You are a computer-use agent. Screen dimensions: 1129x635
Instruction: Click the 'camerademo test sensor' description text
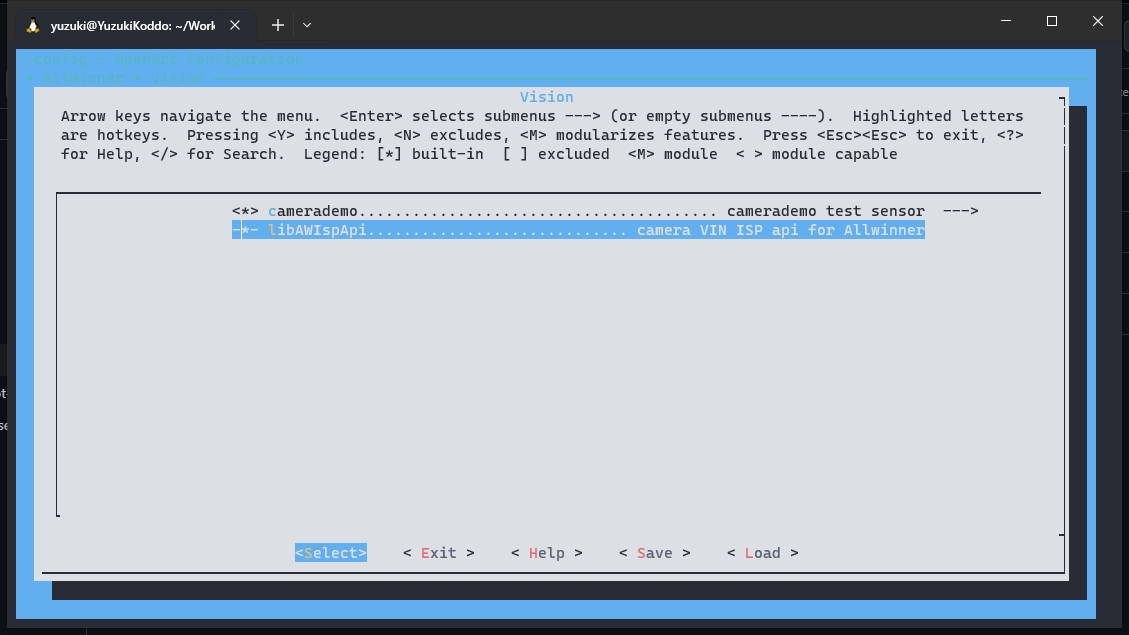tap(825, 211)
